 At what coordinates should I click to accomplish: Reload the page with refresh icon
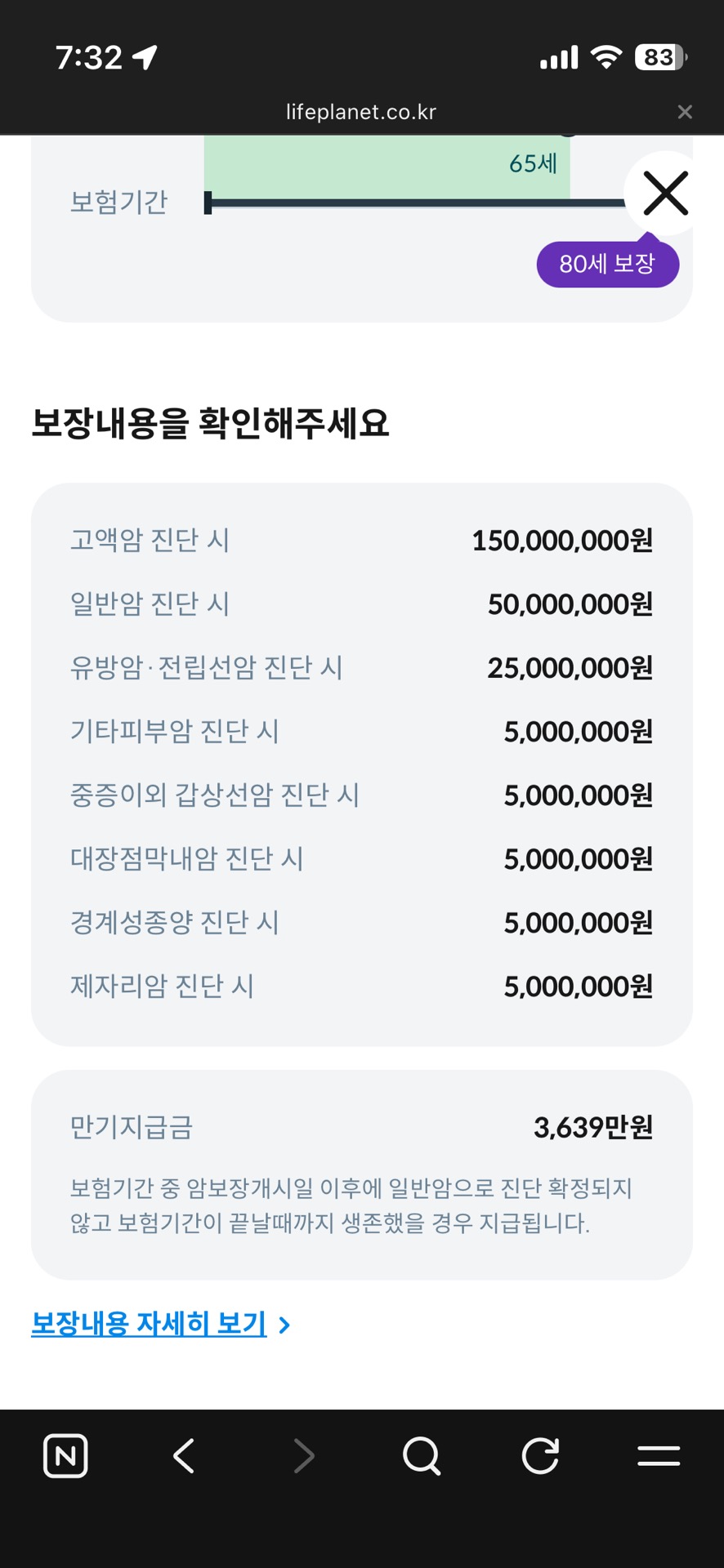point(540,1455)
